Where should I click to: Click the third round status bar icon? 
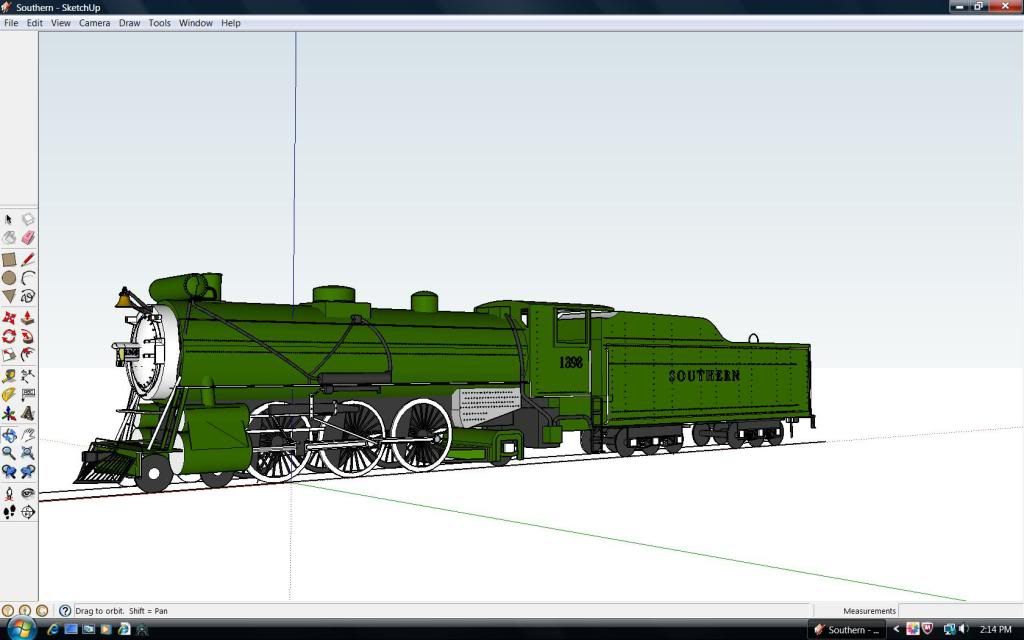click(x=42, y=611)
